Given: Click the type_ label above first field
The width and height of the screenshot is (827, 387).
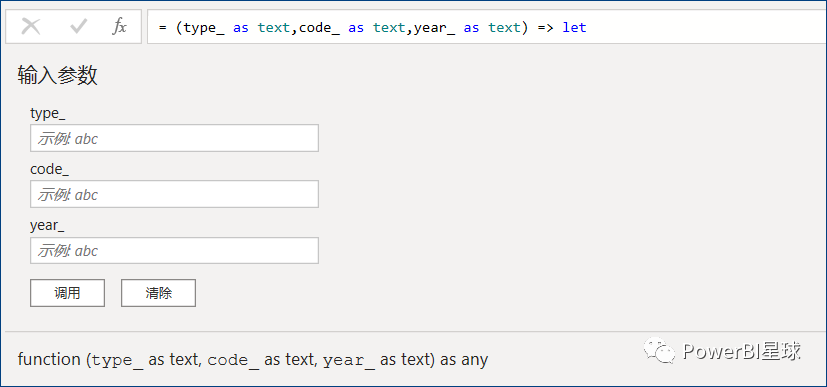Looking at the screenshot, I should (48, 113).
